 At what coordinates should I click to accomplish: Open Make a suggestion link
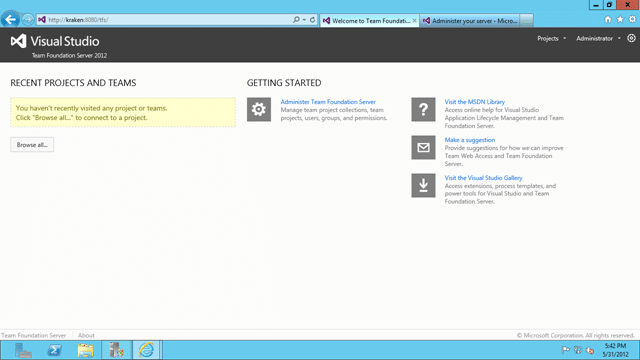pyautogui.click(x=469, y=140)
